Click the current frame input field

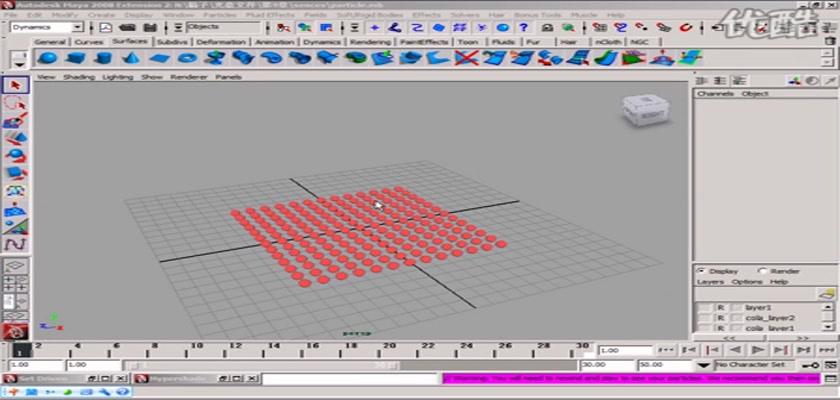click(x=611, y=351)
